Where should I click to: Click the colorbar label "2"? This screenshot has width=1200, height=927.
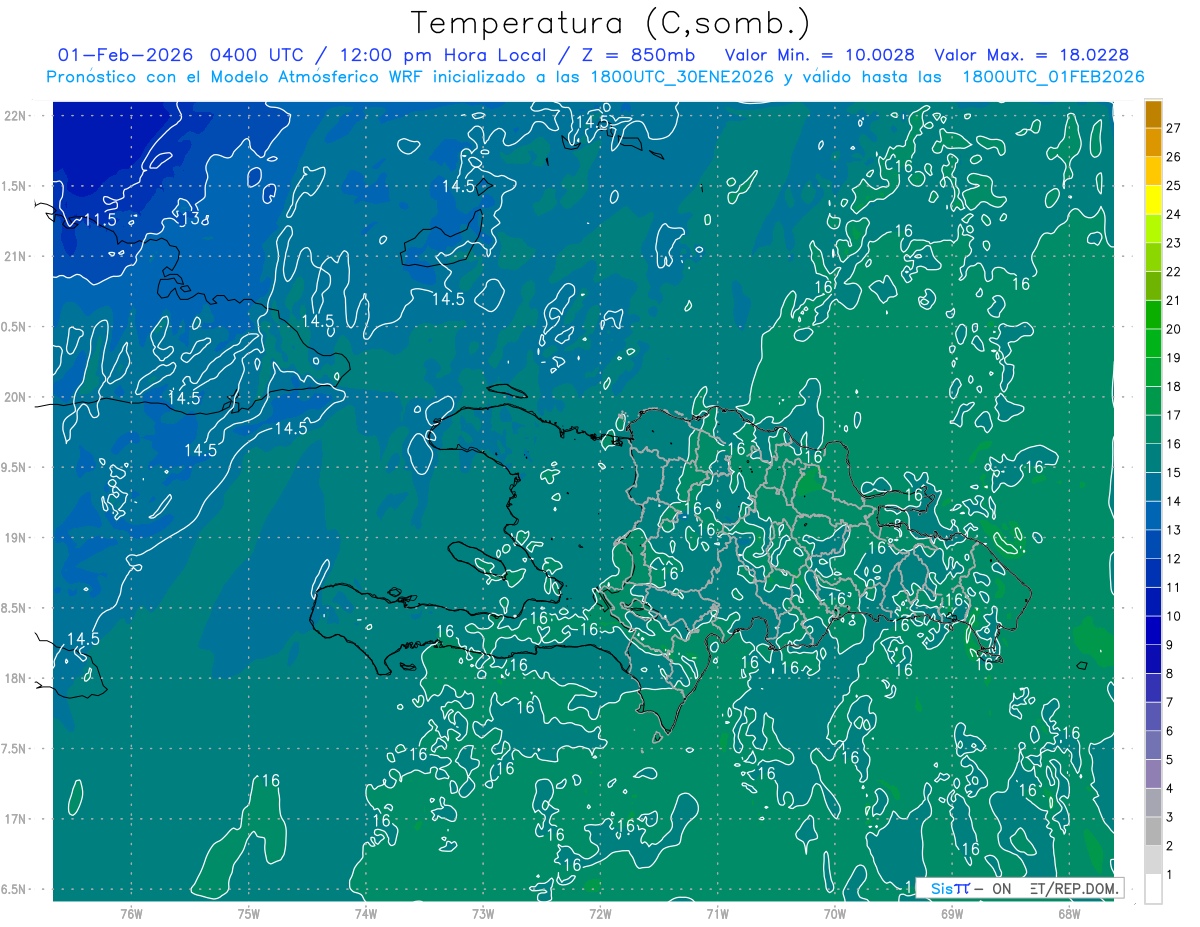tap(1169, 846)
